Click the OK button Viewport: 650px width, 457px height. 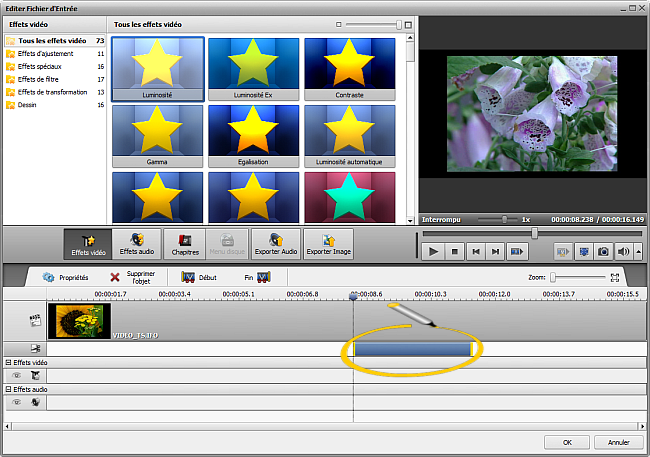point(567,442)
